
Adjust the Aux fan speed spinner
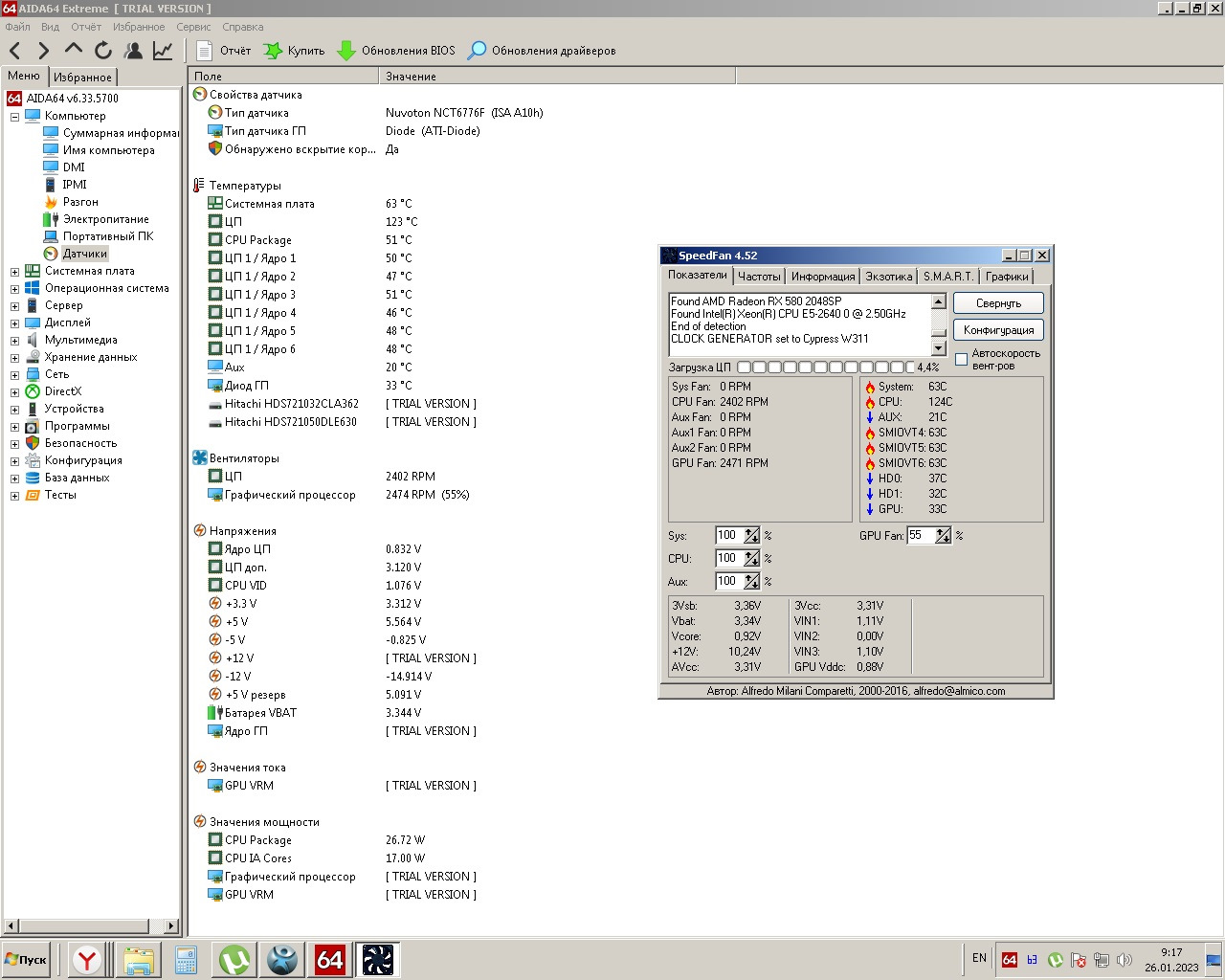(x=752, y=582)
